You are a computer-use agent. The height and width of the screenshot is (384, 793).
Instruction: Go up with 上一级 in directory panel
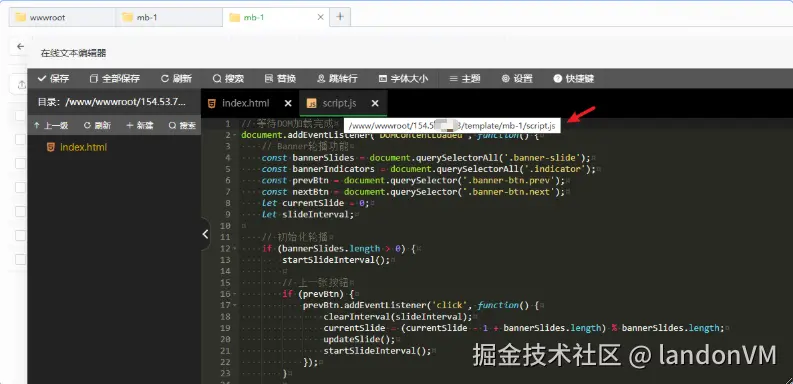(51, 125)
